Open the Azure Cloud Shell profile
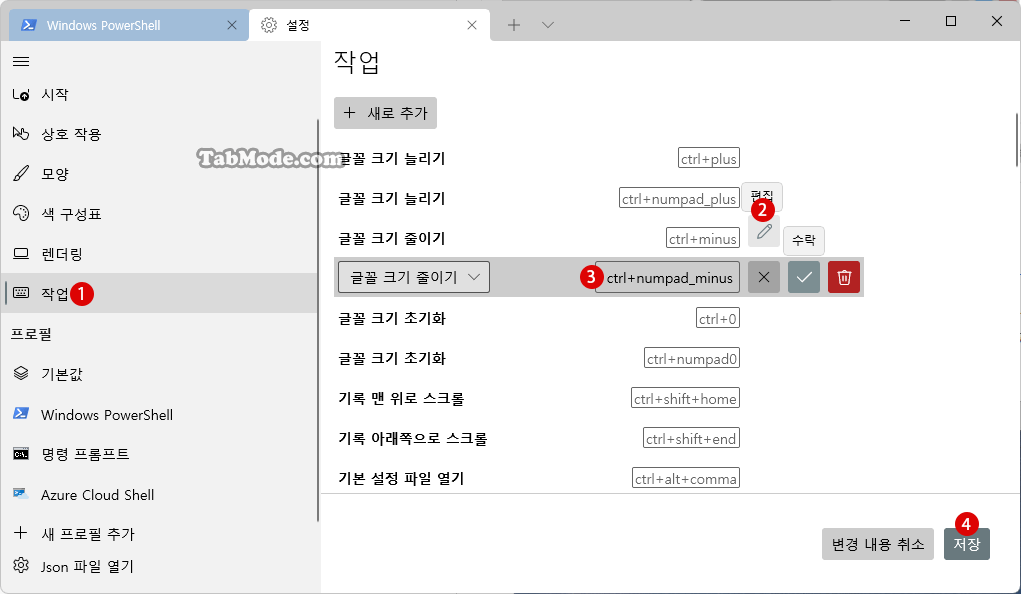1021x594 pixels. (160, 494)
